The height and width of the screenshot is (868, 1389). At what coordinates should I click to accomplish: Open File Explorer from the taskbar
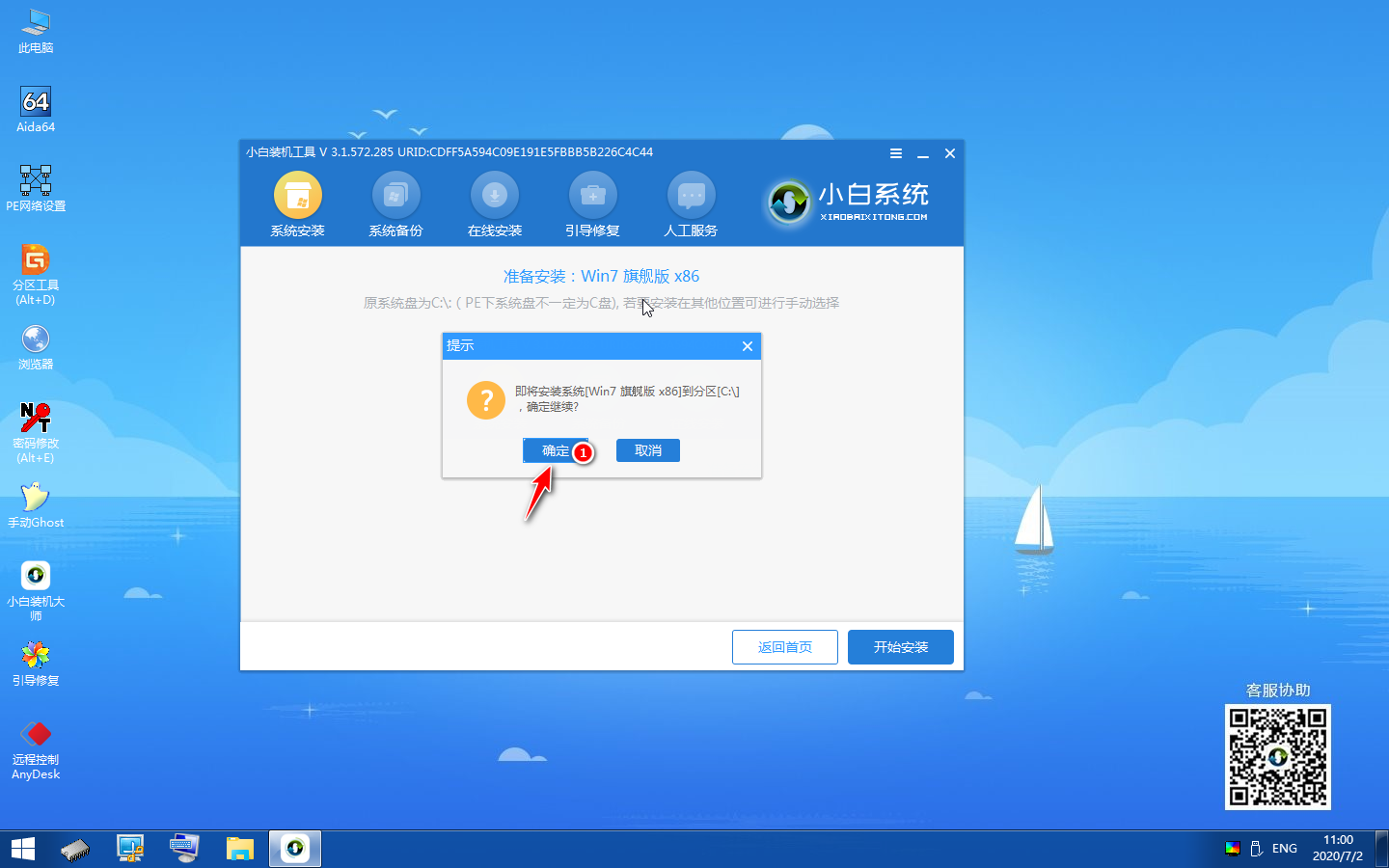point(239,849)
